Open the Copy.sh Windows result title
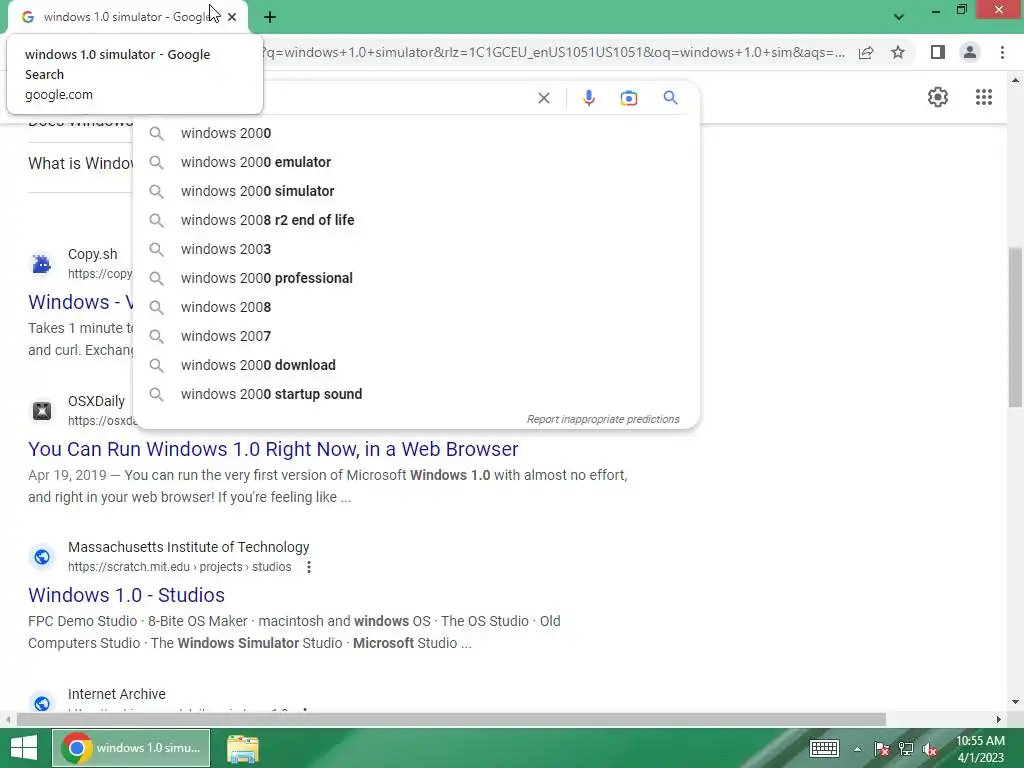Viewport: 1024px width, 768px height. click(80, 302)
